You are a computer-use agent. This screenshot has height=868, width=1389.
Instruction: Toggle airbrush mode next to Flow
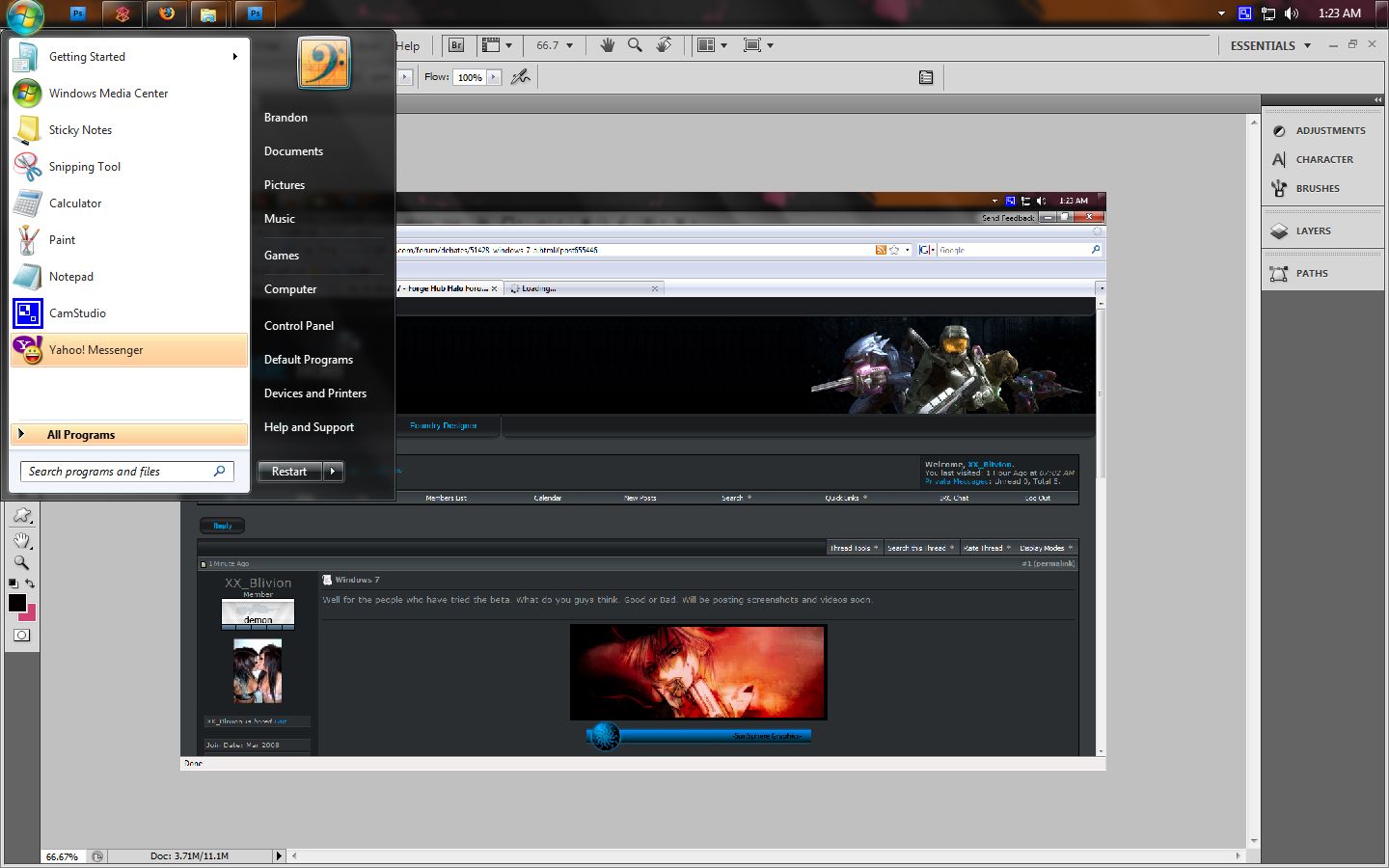pos(521,77)
